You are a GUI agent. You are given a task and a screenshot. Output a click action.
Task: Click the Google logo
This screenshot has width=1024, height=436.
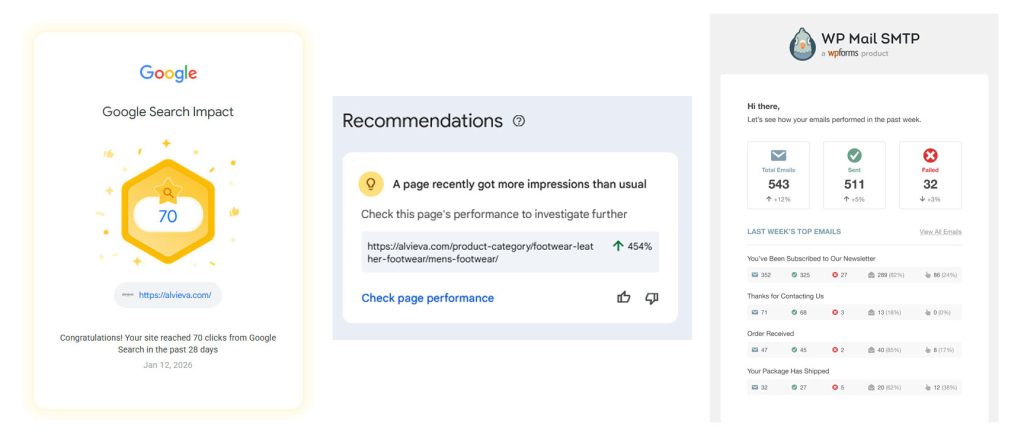pyautogui.click(x=168, y=73)
